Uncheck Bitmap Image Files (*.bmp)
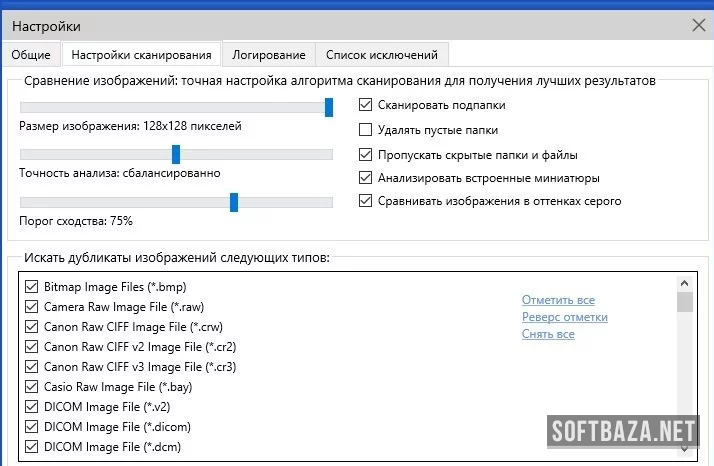The image size is (714, 466). coord(30,287)
